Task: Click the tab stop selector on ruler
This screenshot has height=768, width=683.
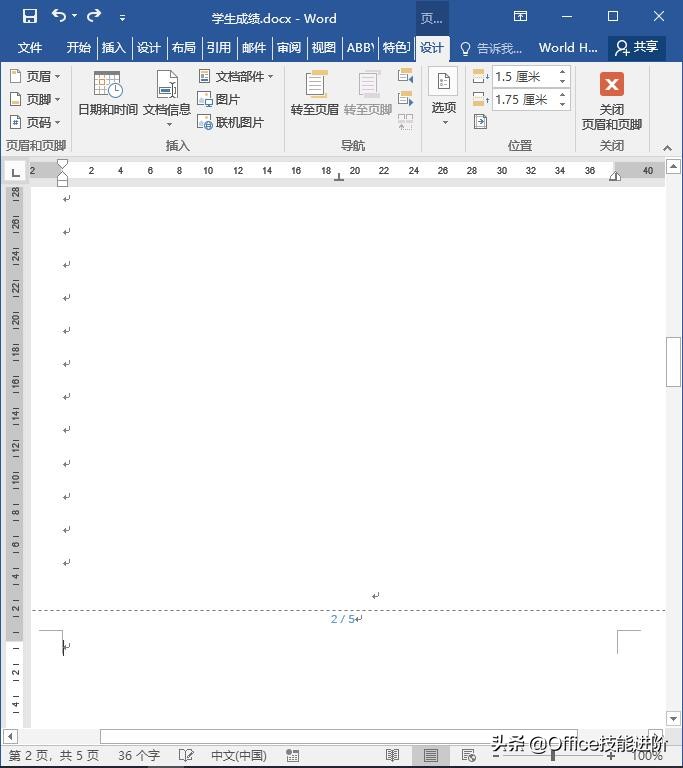Action: point(16,171)
